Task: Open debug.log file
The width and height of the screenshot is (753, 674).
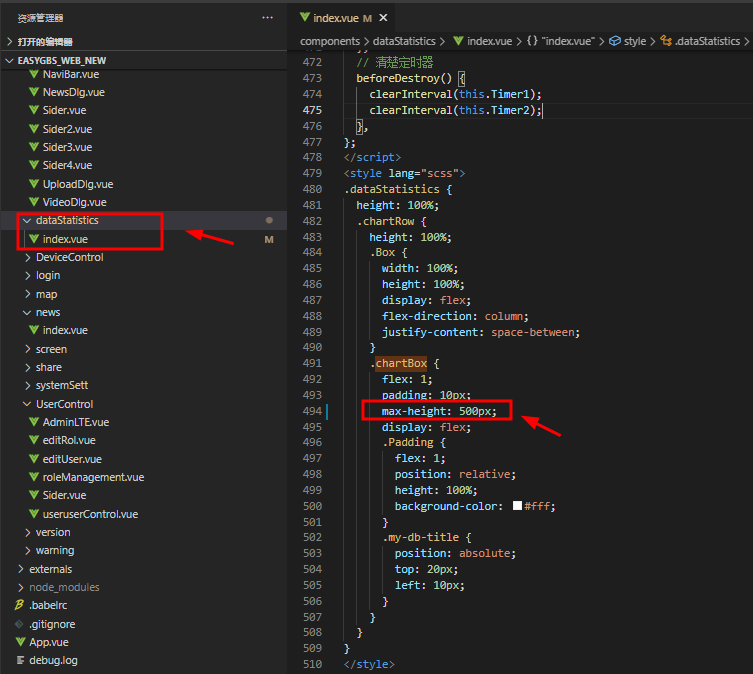Action: [53, 661]
